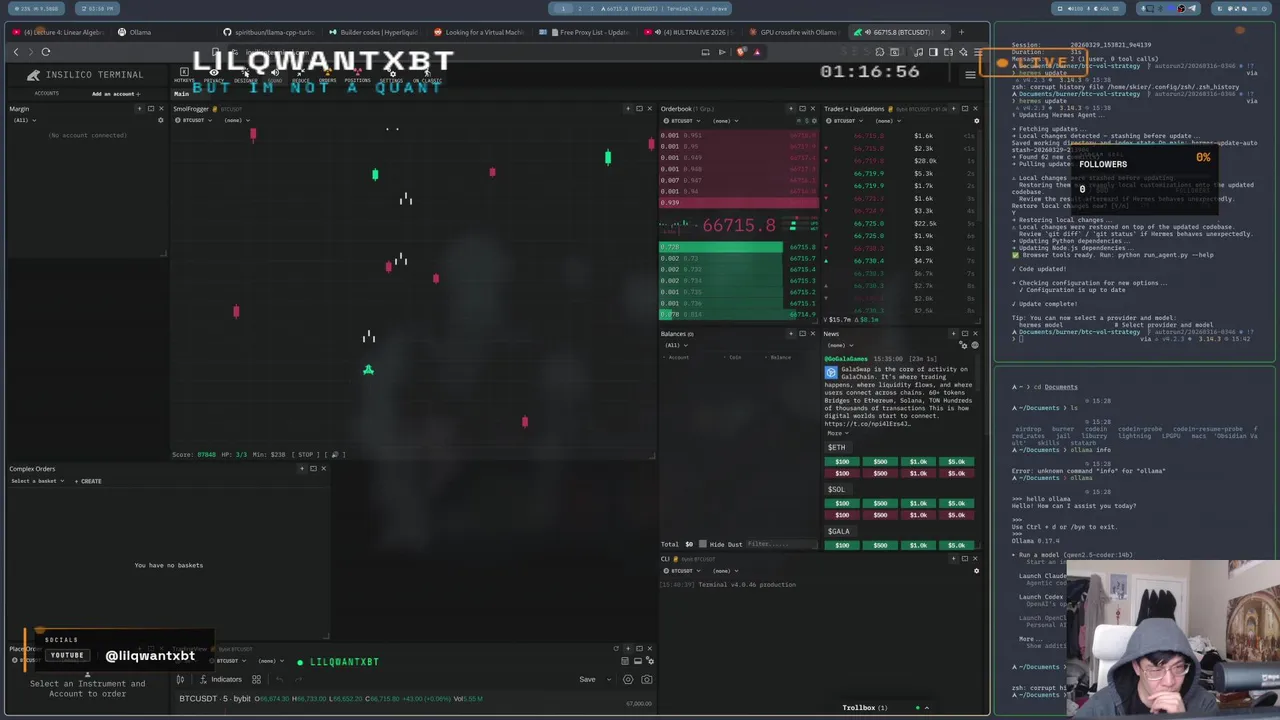Open the News panel settings gear

[x=963, y=345]
